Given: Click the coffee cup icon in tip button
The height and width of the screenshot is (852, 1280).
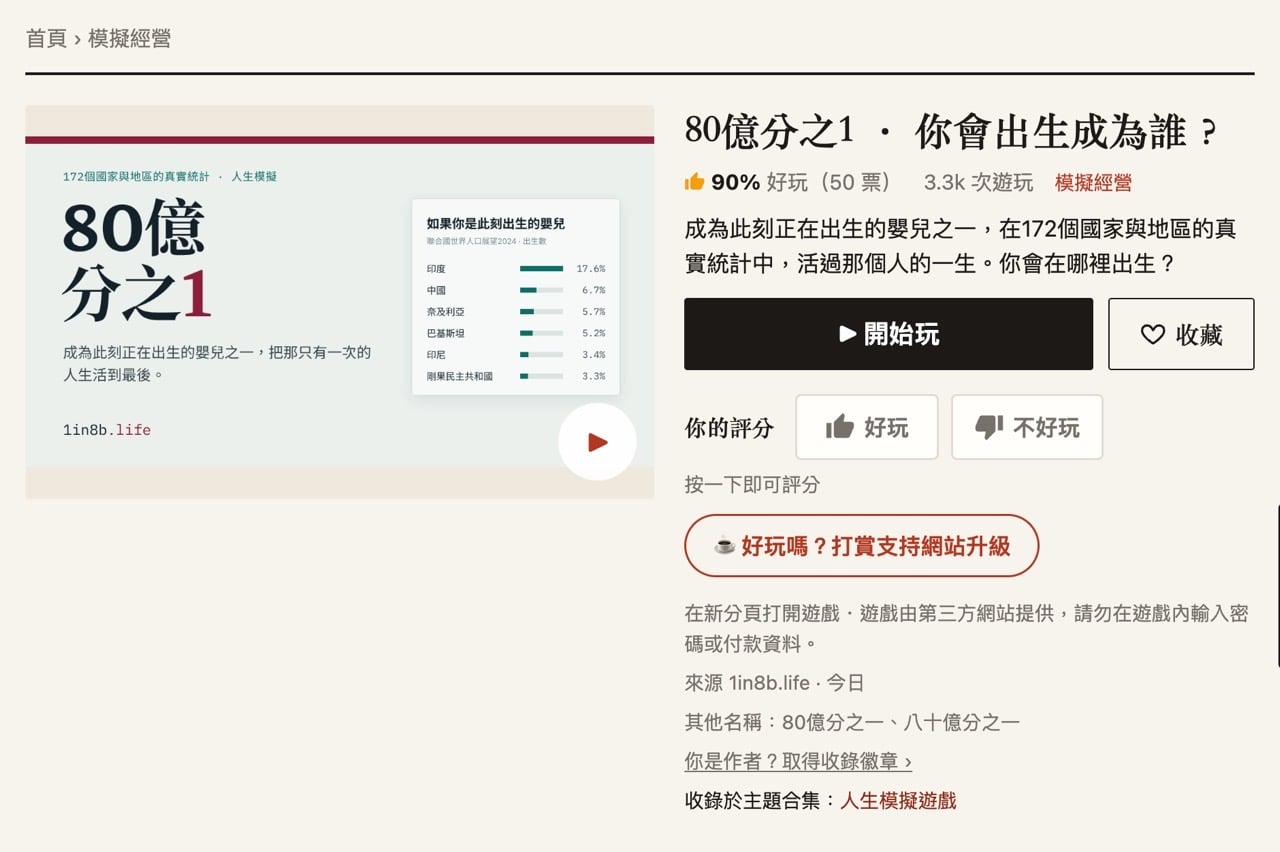Looking at the screenshot, I should (x=725, y=546).
